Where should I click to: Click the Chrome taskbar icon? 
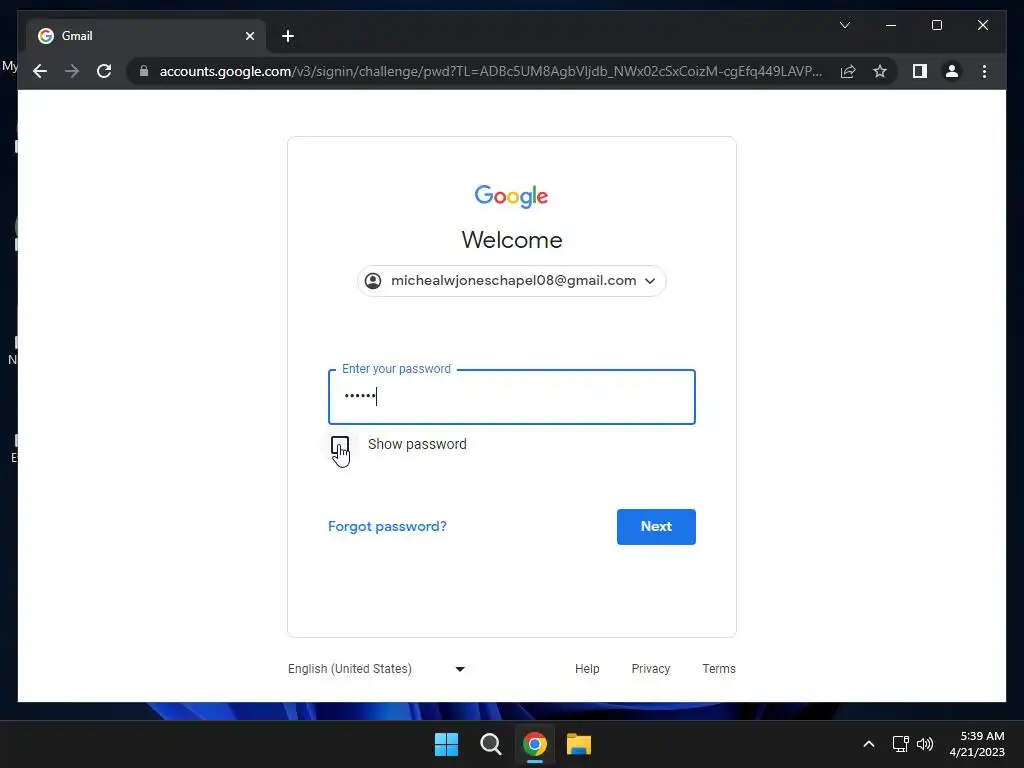pos(534,744)
